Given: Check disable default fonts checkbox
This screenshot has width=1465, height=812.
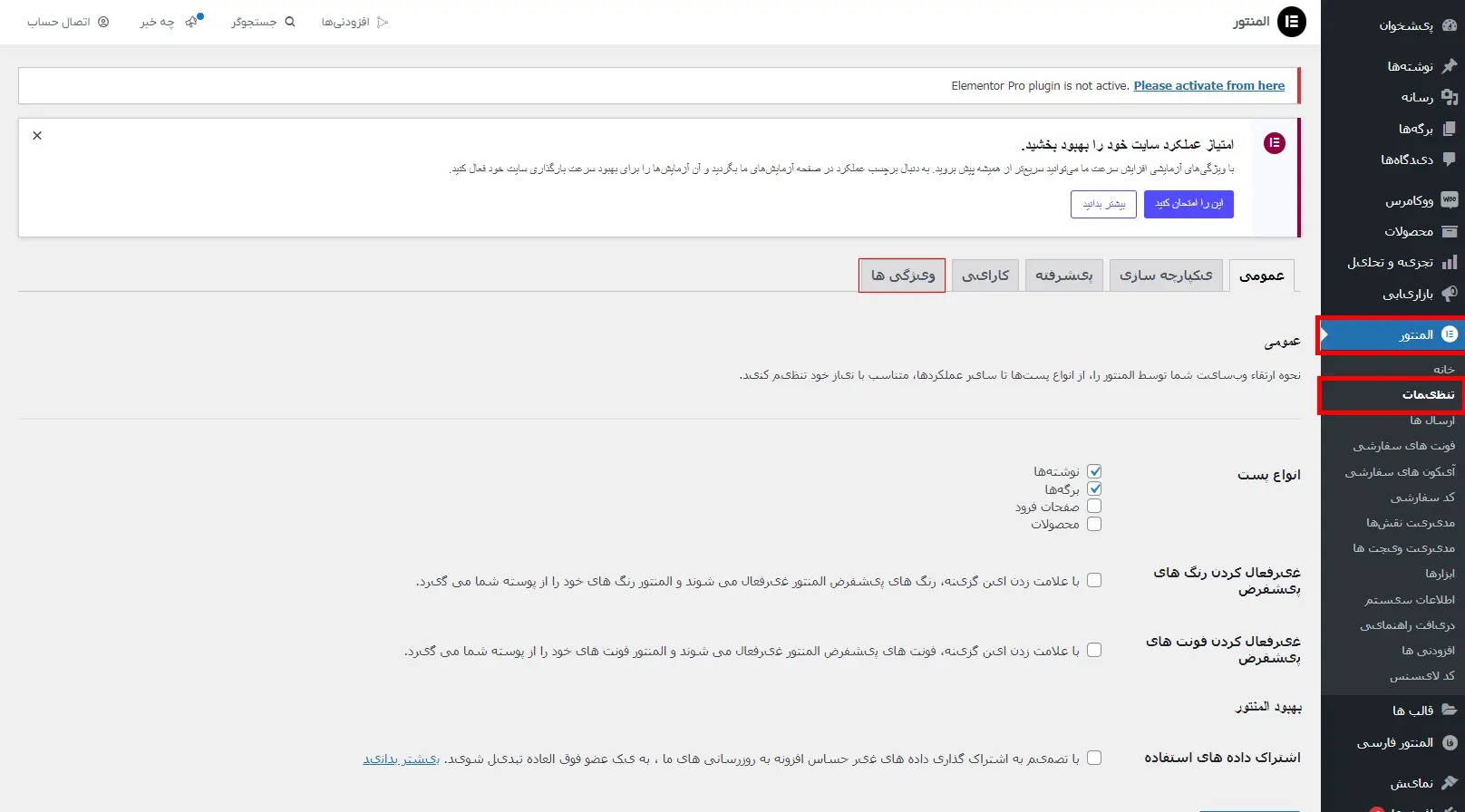Looking at the screenshot, I should [1094, 650].
